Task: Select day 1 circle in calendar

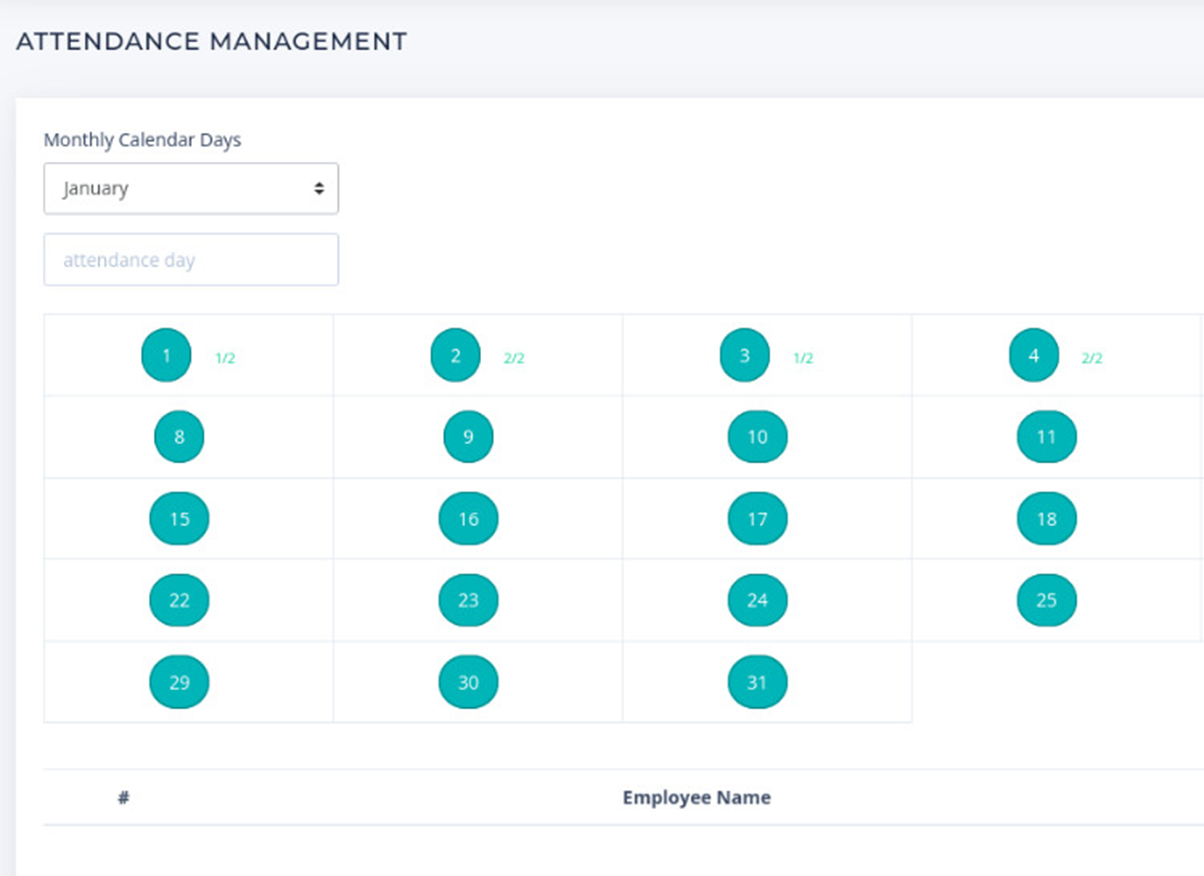Action: click(166, 355)
